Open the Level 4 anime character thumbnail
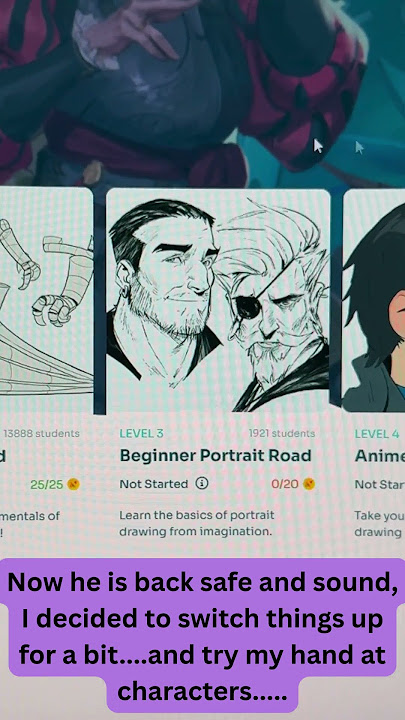This screenshot has width=405, height=720. pos(374,301)
